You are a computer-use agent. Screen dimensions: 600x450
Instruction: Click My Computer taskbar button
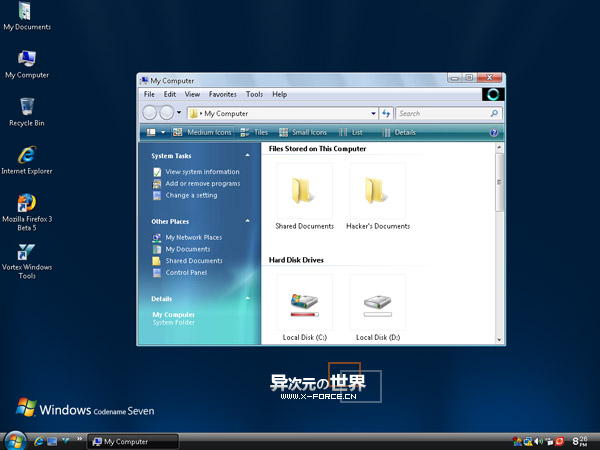133,442
